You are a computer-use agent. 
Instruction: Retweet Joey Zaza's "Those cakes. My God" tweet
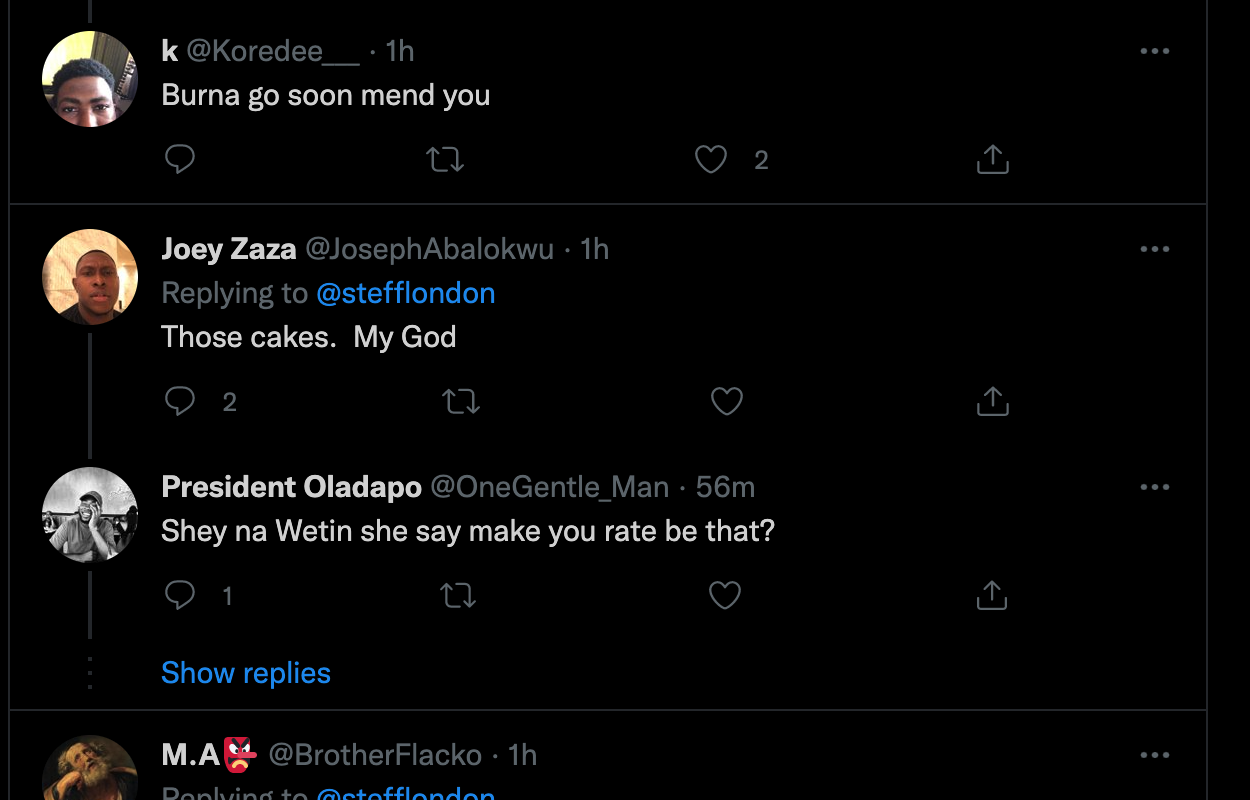click(460, 401)
